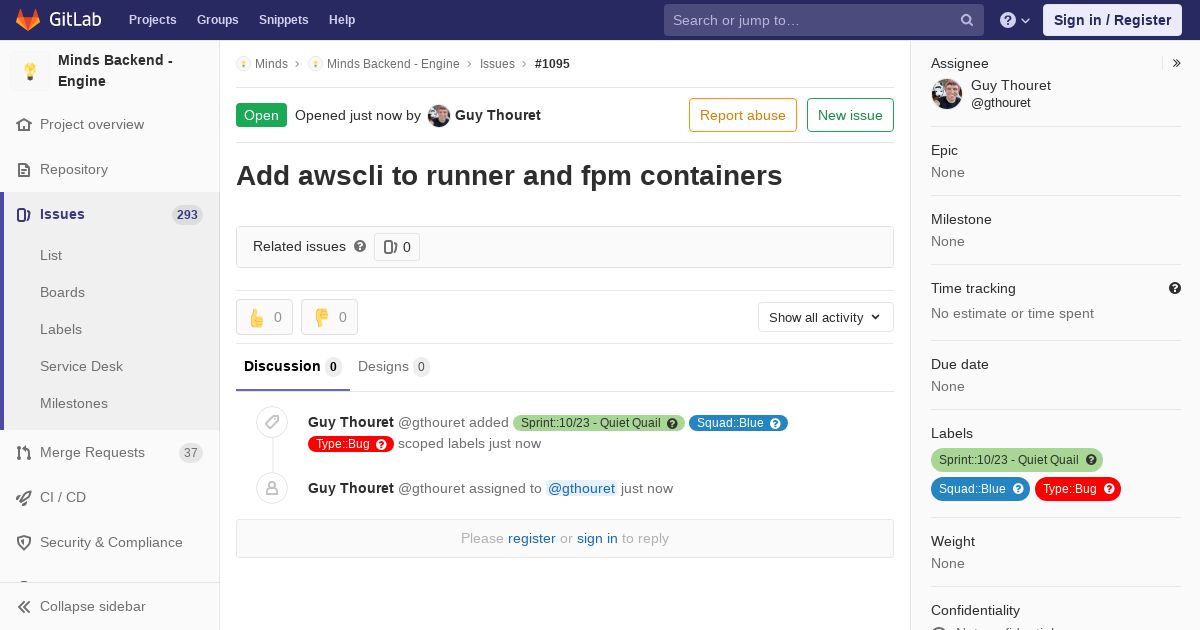Click Sign in / Register button
Screen dimensions: 1200x630
pos(1112,20)
